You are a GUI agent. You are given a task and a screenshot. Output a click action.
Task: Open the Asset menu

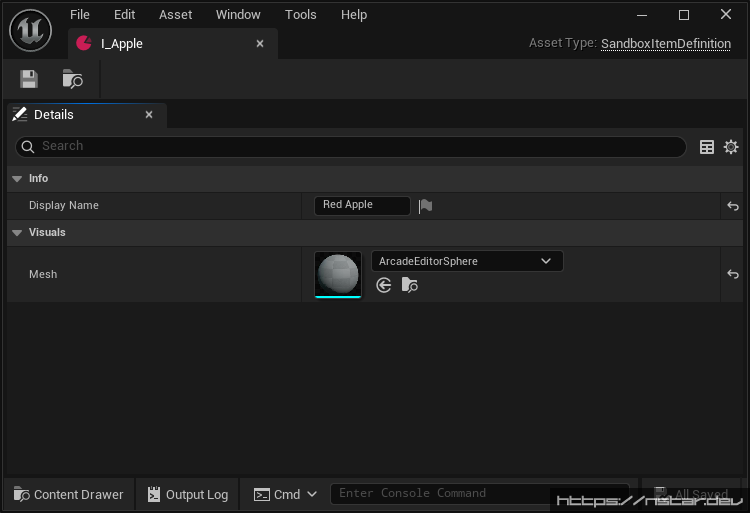[x=176, y=15]
